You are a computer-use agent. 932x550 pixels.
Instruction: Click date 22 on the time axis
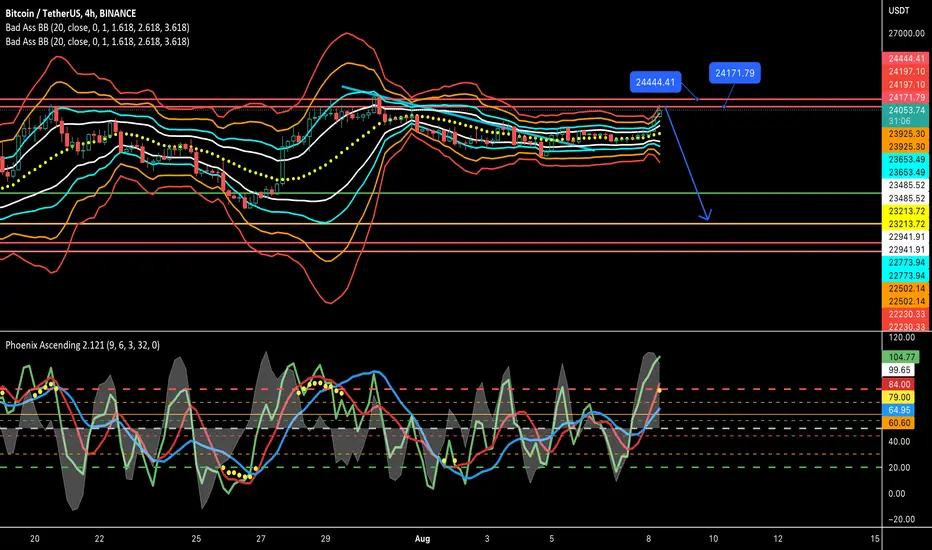click(x=99, y=539)
